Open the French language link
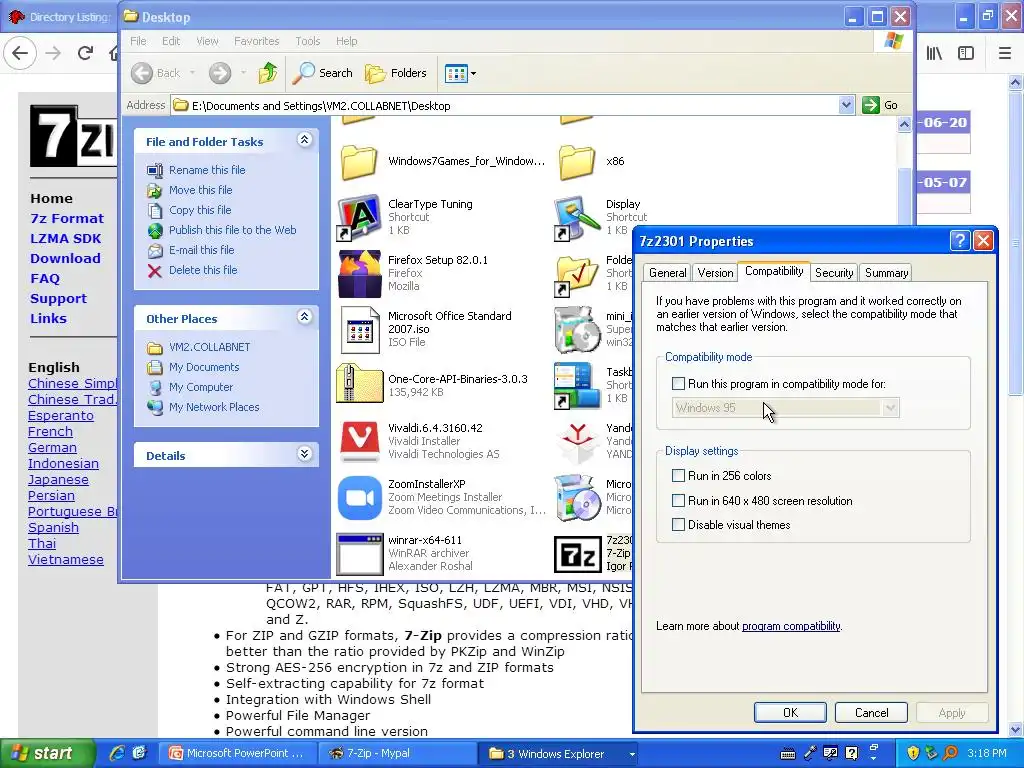Viewport: 1024px width, 768px height. pos(50,432)
